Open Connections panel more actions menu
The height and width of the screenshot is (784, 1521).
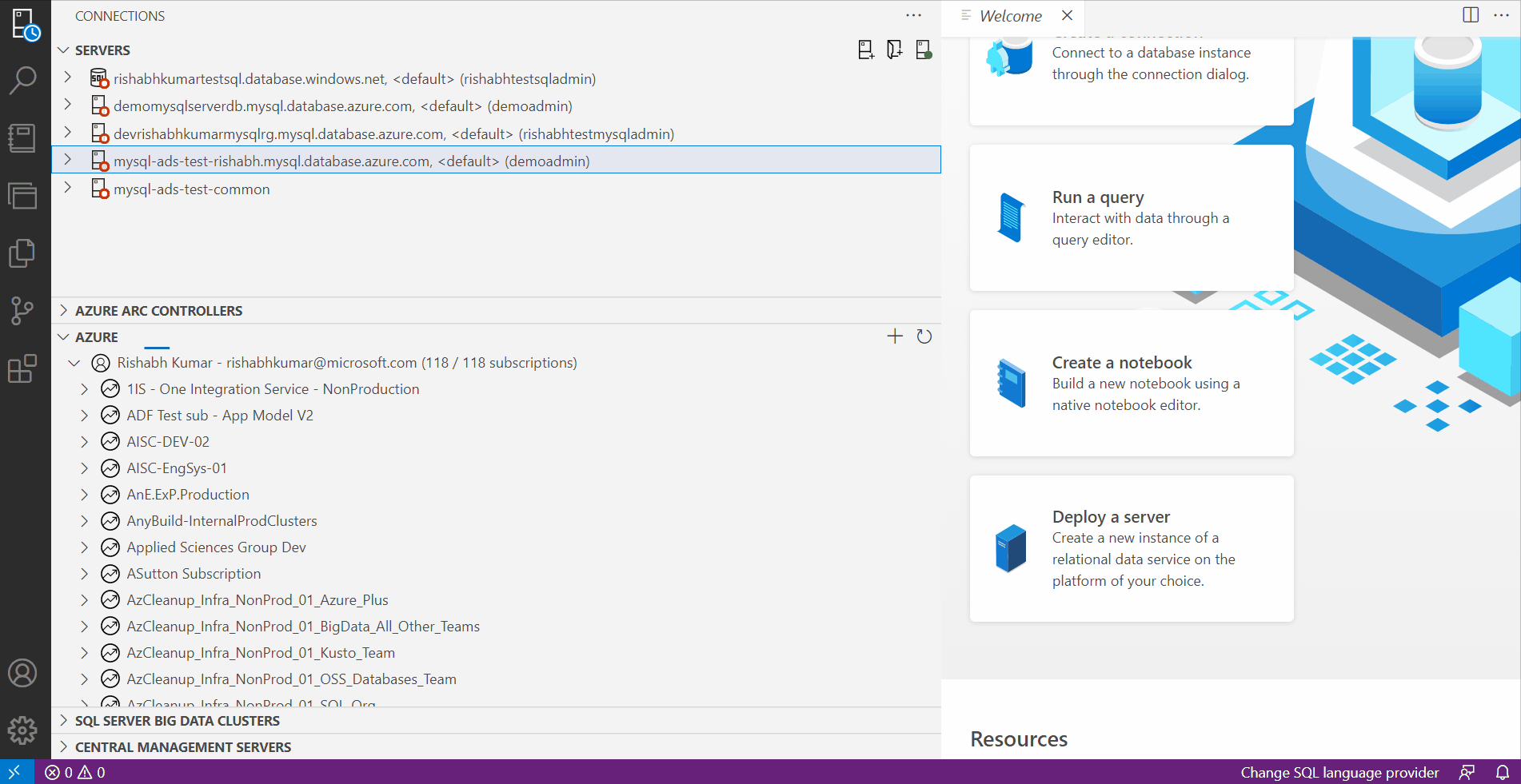[x=914, y=15]
